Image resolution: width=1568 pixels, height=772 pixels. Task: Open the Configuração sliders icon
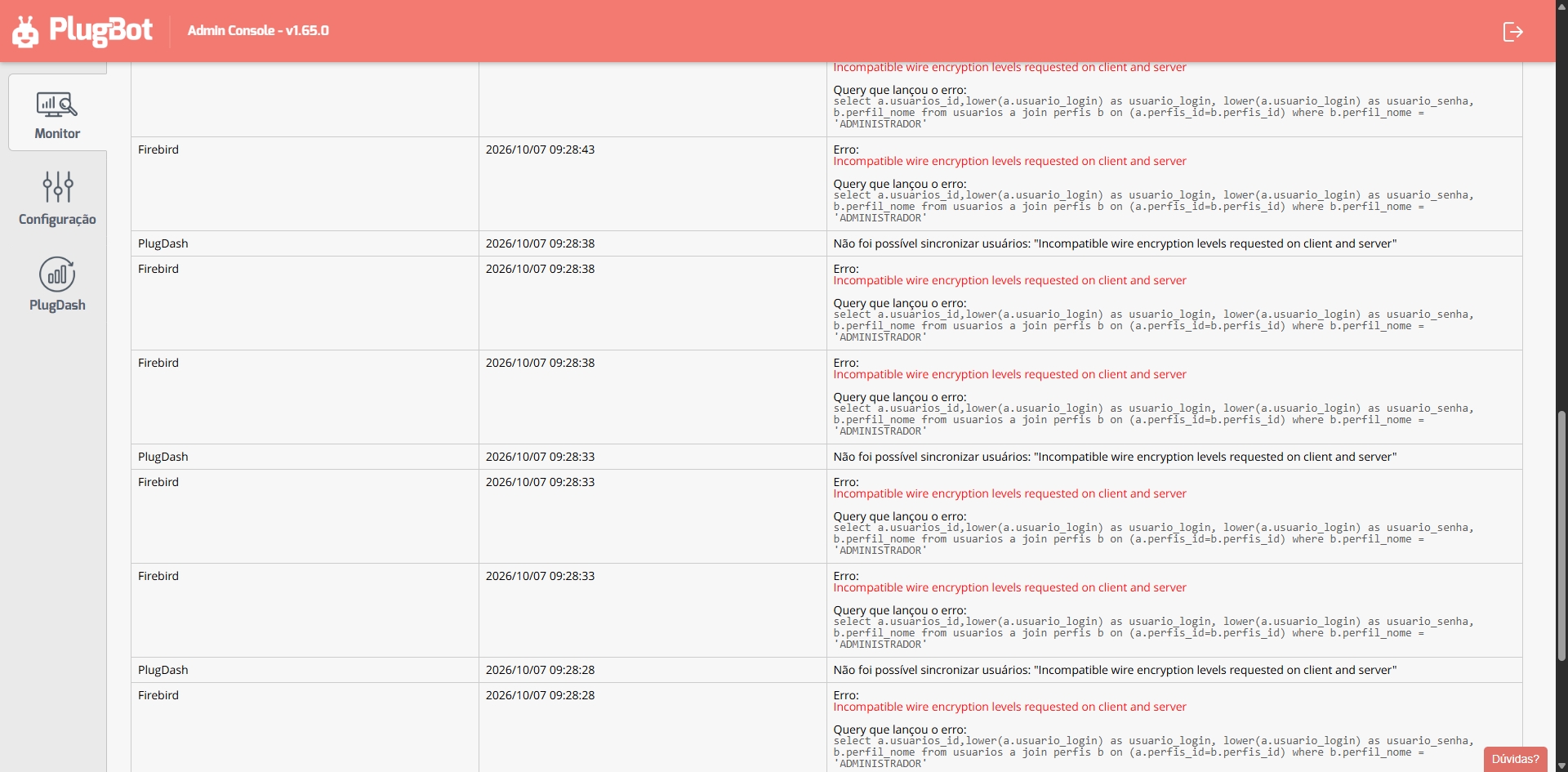(x=57, y=187)
